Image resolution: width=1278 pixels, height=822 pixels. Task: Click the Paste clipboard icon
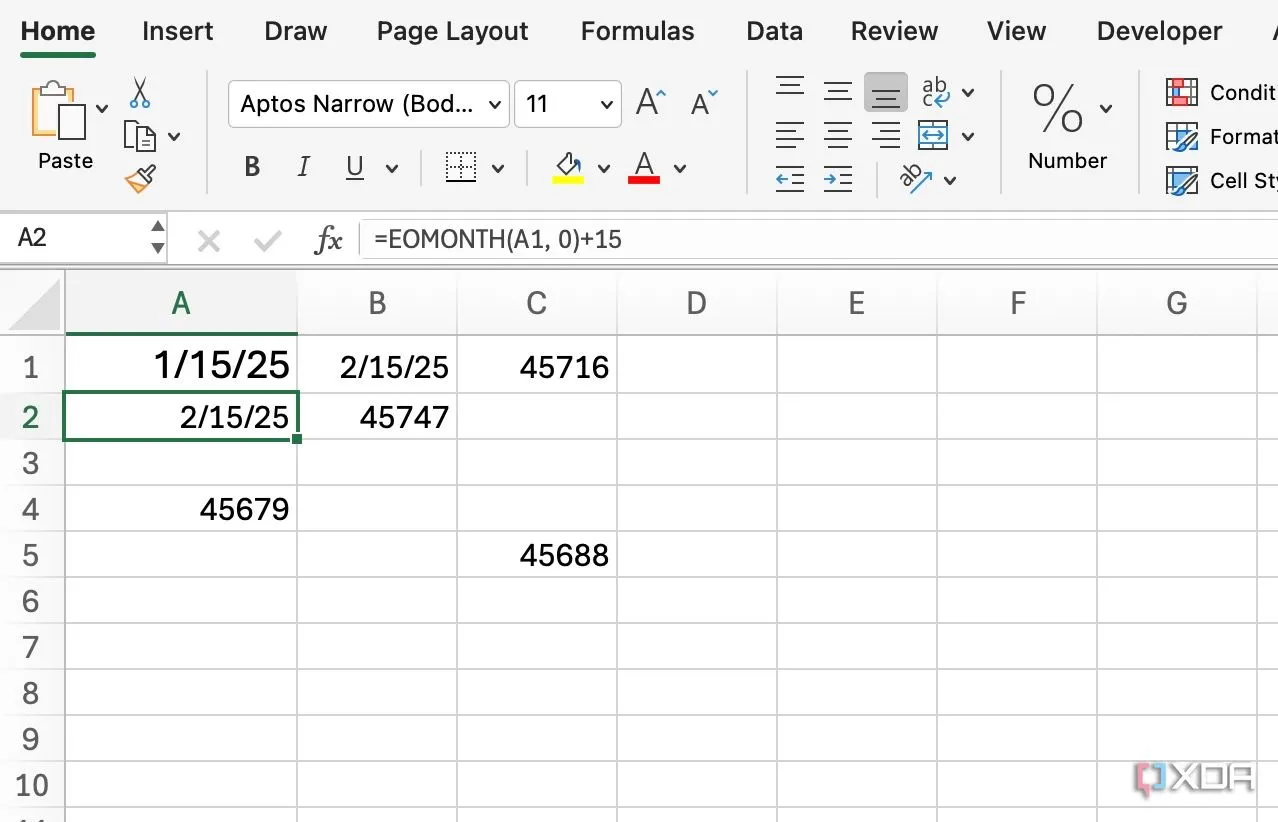pyautogui.click(x=60, y=111)
